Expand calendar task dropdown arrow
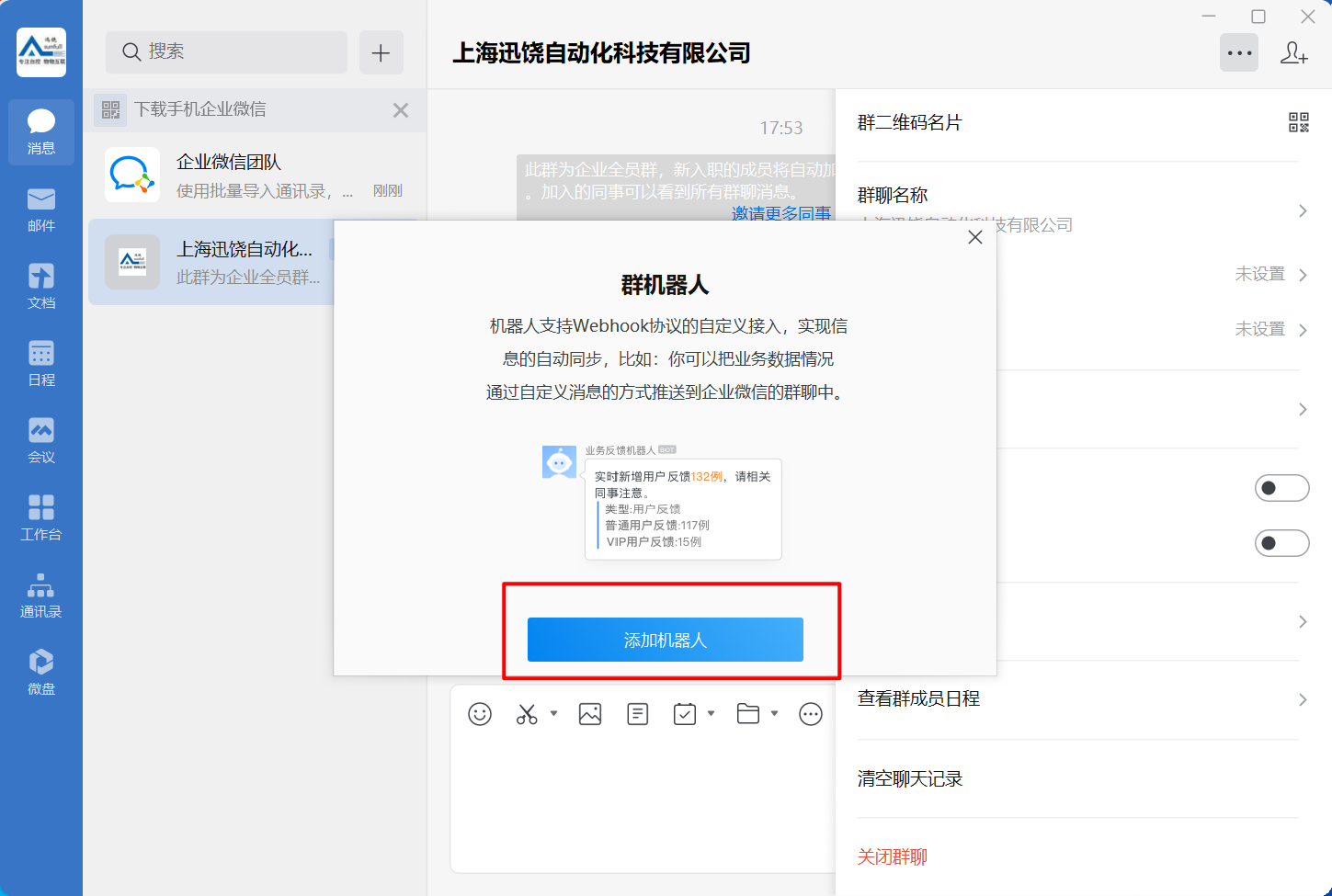This screenshot has height=896, width=1332. click(711, 713)
